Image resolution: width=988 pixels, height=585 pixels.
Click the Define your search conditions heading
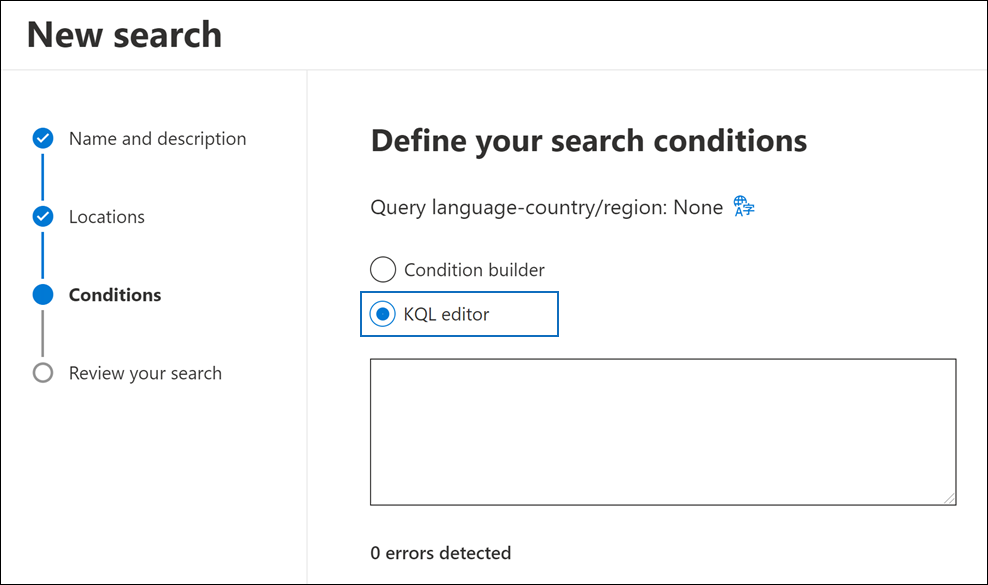click(x=588, y=140)
